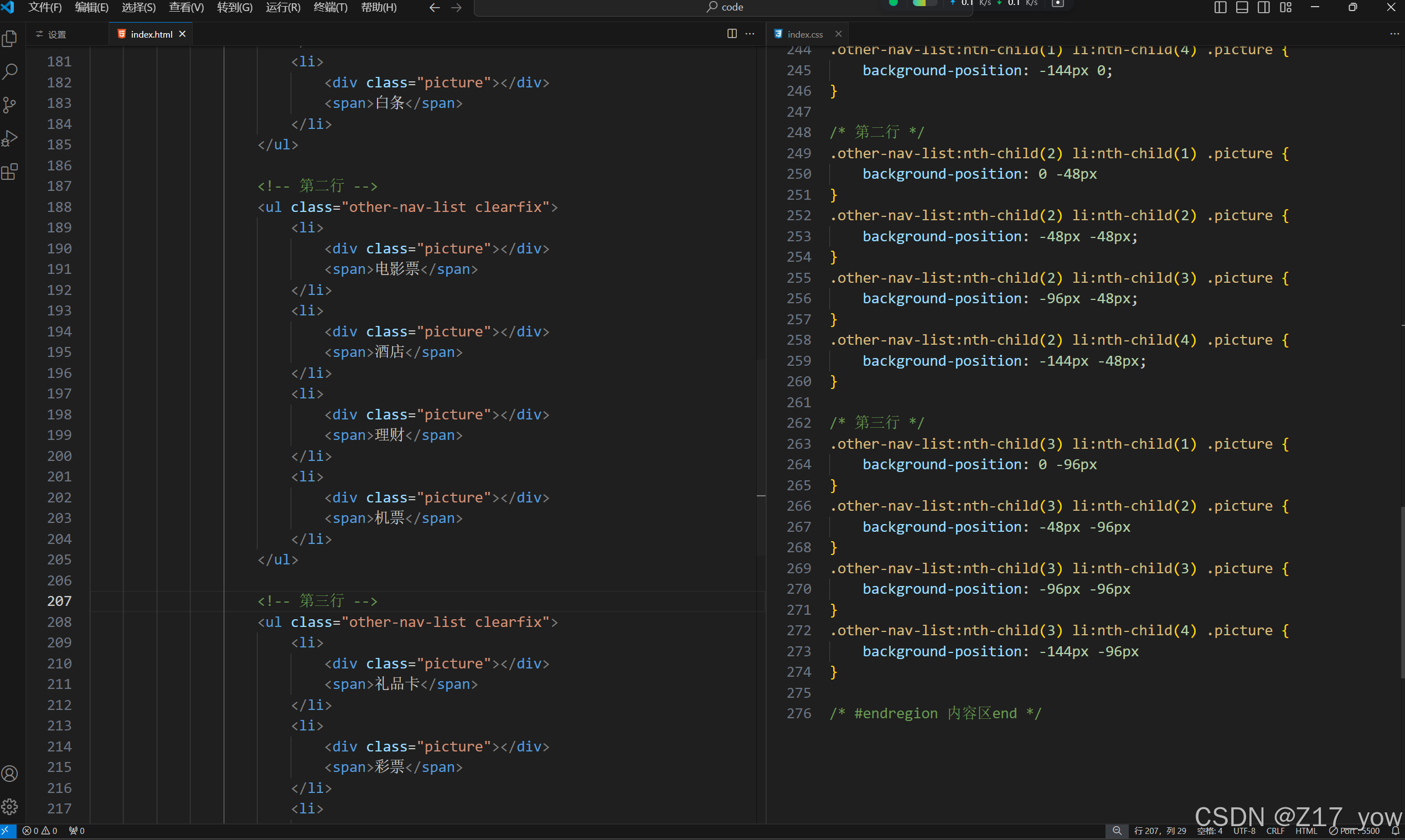Click split editor right icon
Image resolution: width=1405 pixels, height=840 pixels.
pyautogui.click(x=732, y=34)
